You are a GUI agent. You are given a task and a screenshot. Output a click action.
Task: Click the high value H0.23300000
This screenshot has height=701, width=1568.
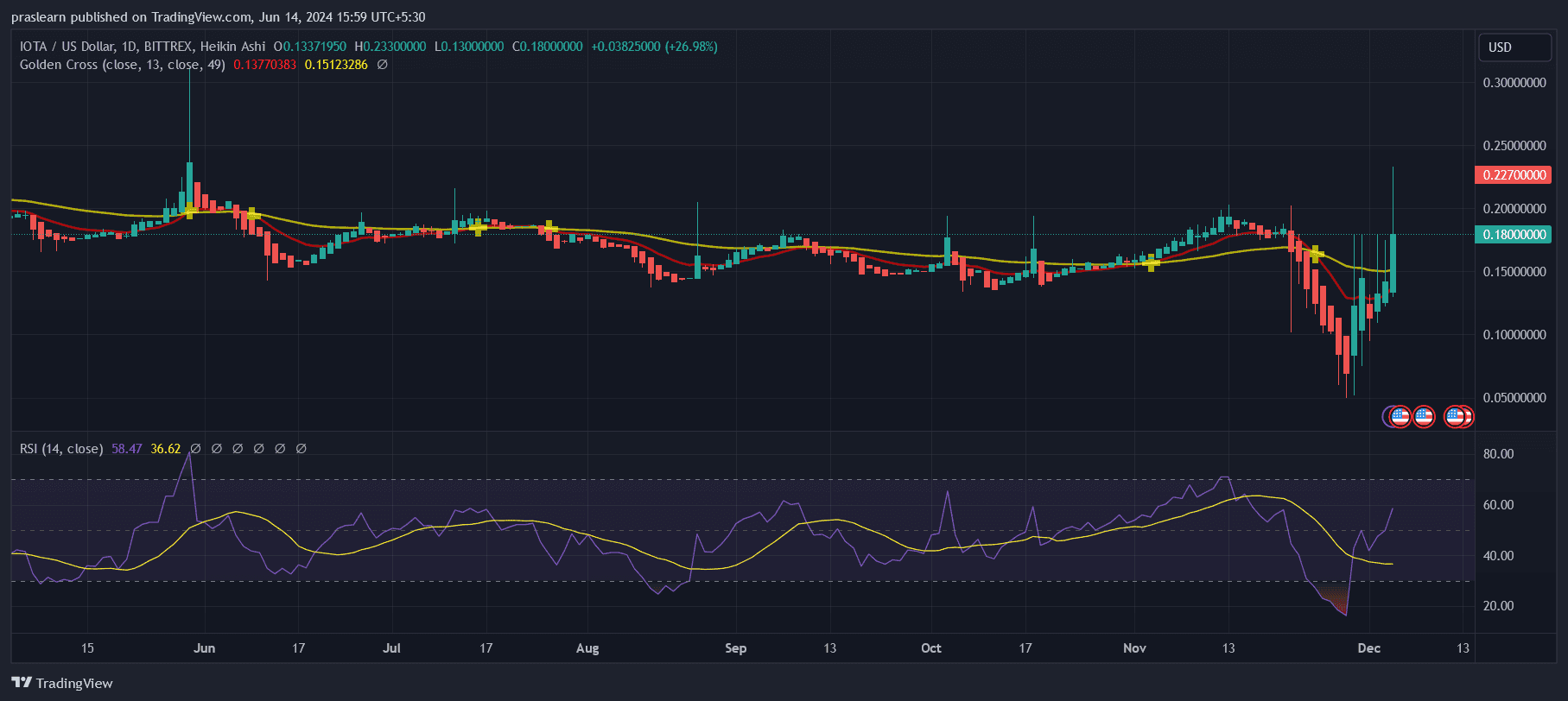pyautogui.click(x=390, y=47)
